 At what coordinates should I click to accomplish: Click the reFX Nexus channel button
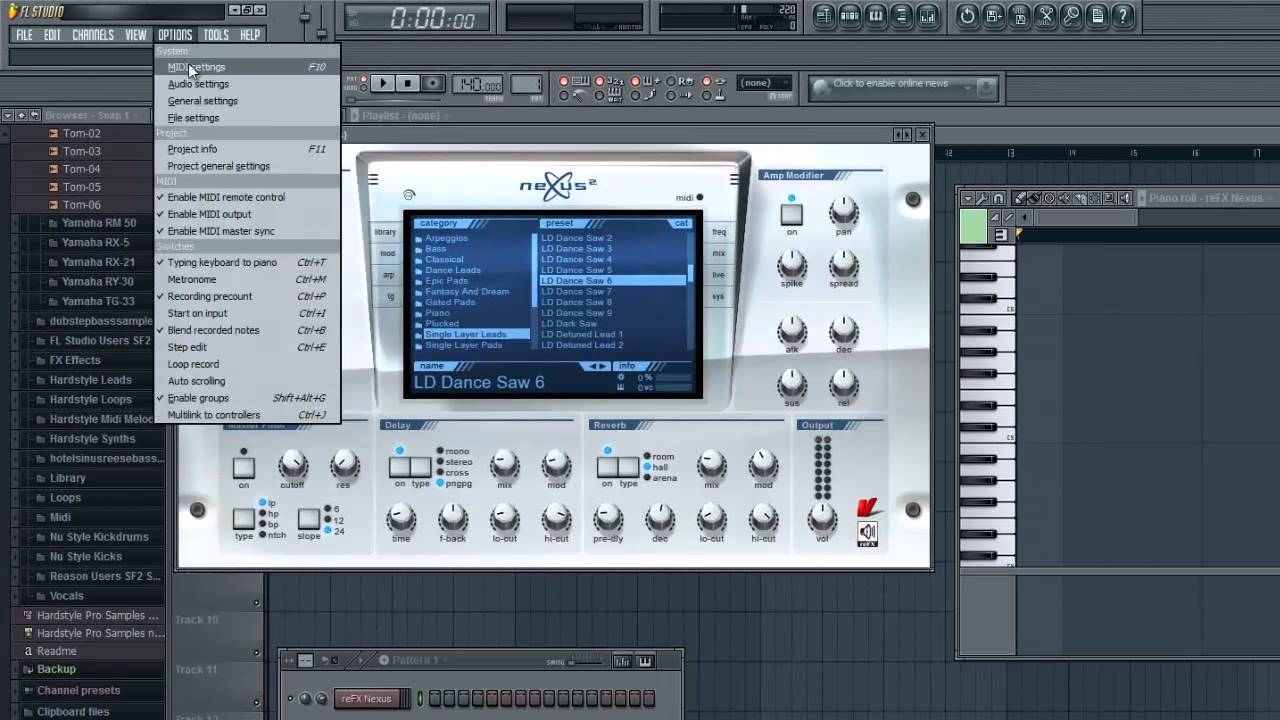click(366, 698)
